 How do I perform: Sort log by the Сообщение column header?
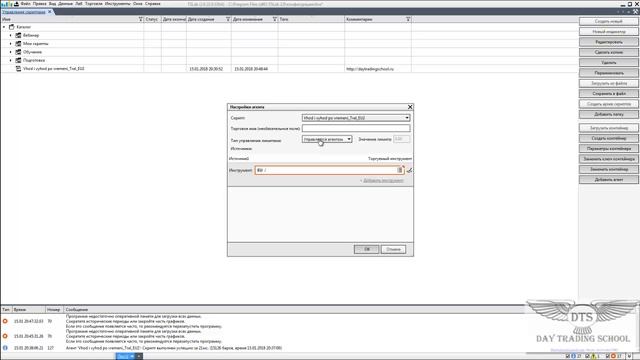click(294, 310)
